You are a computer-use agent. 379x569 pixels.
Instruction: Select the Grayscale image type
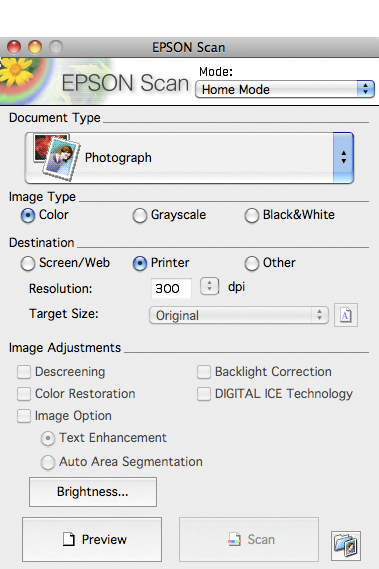click(x=140, y=215)
